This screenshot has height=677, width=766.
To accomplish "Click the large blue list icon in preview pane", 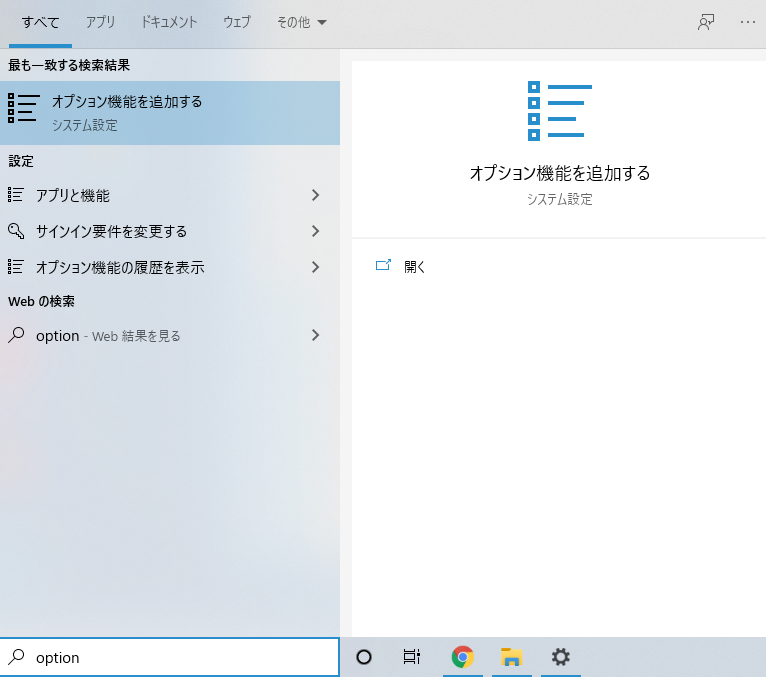I will point(559,111).
